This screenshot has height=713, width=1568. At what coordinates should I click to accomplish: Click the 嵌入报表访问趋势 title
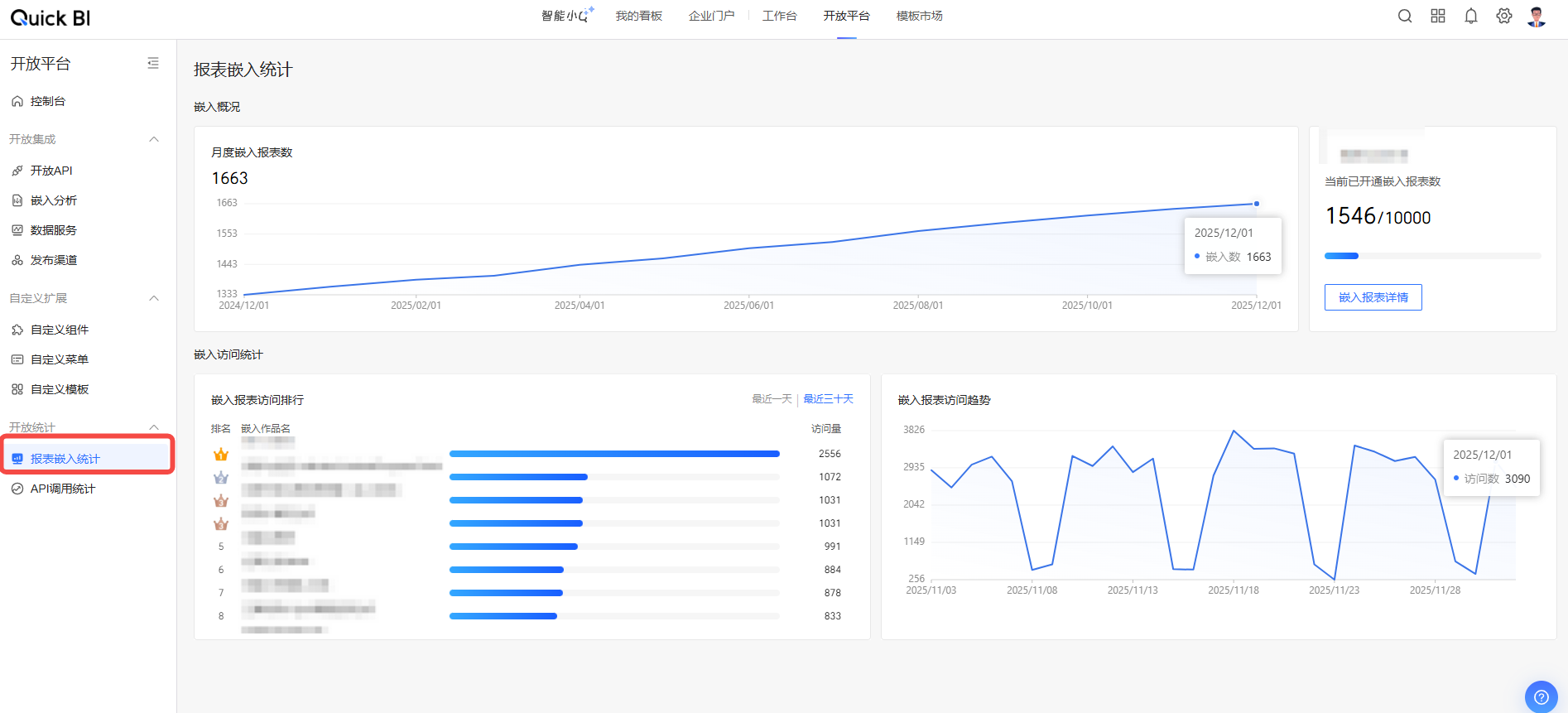tap(944, 400)
